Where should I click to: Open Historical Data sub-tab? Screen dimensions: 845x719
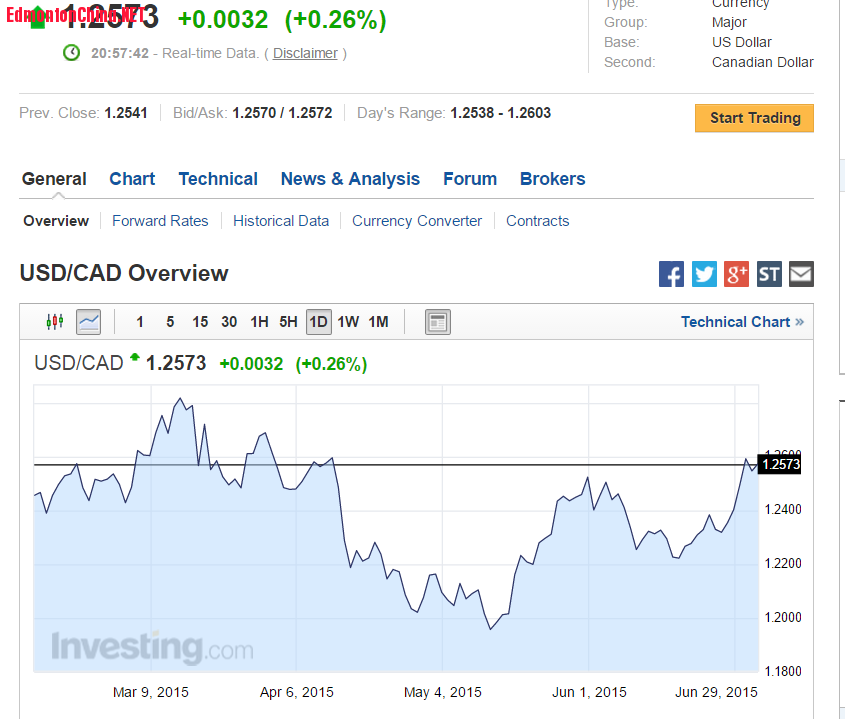point(281,221)
